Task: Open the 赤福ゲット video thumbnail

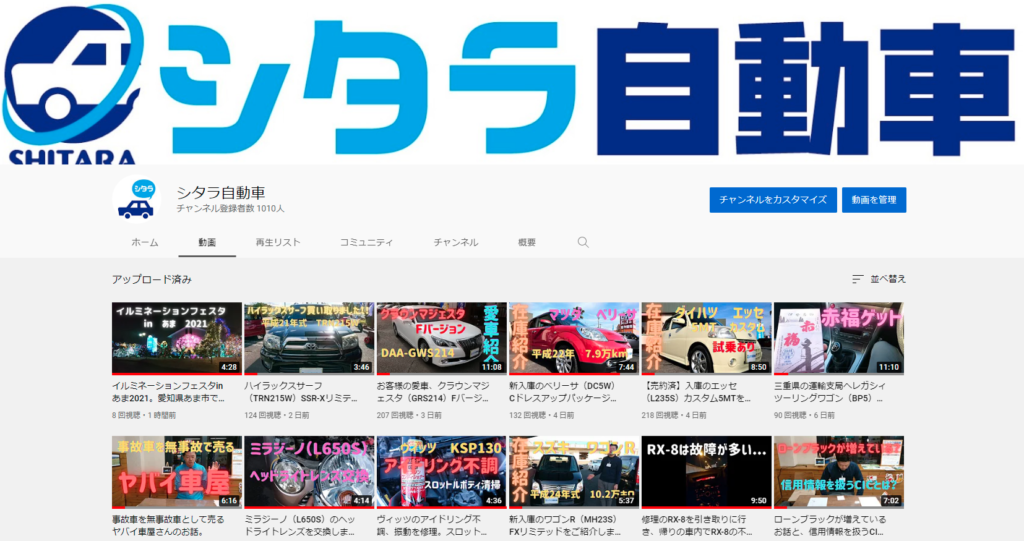Action: [x=839, y=338]
